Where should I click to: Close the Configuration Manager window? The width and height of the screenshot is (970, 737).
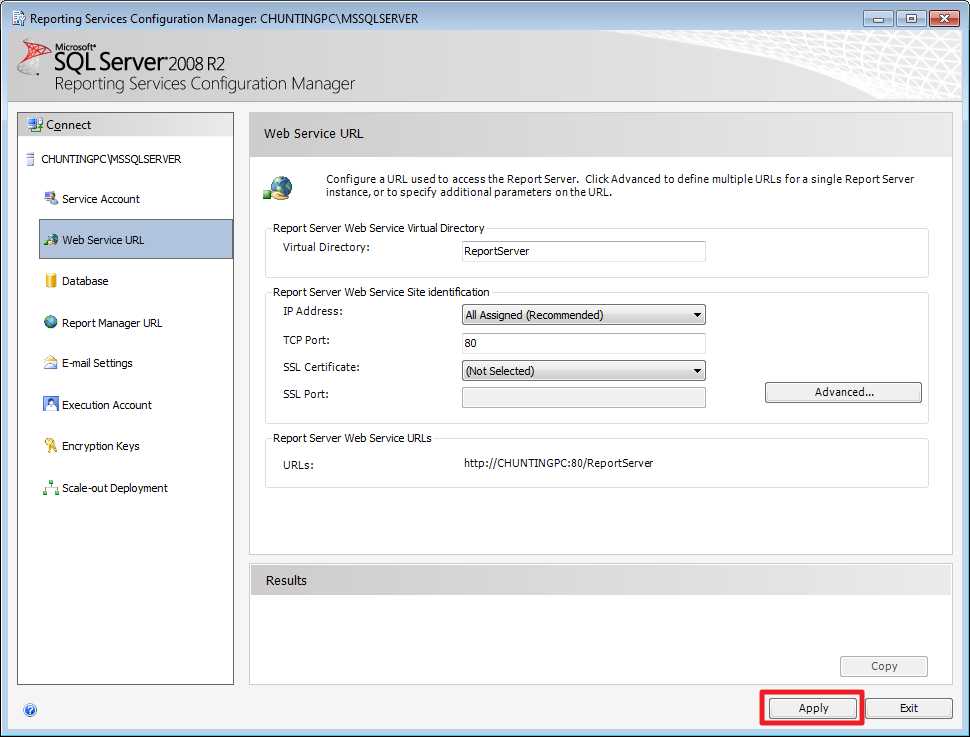click(x=944, y=19)
